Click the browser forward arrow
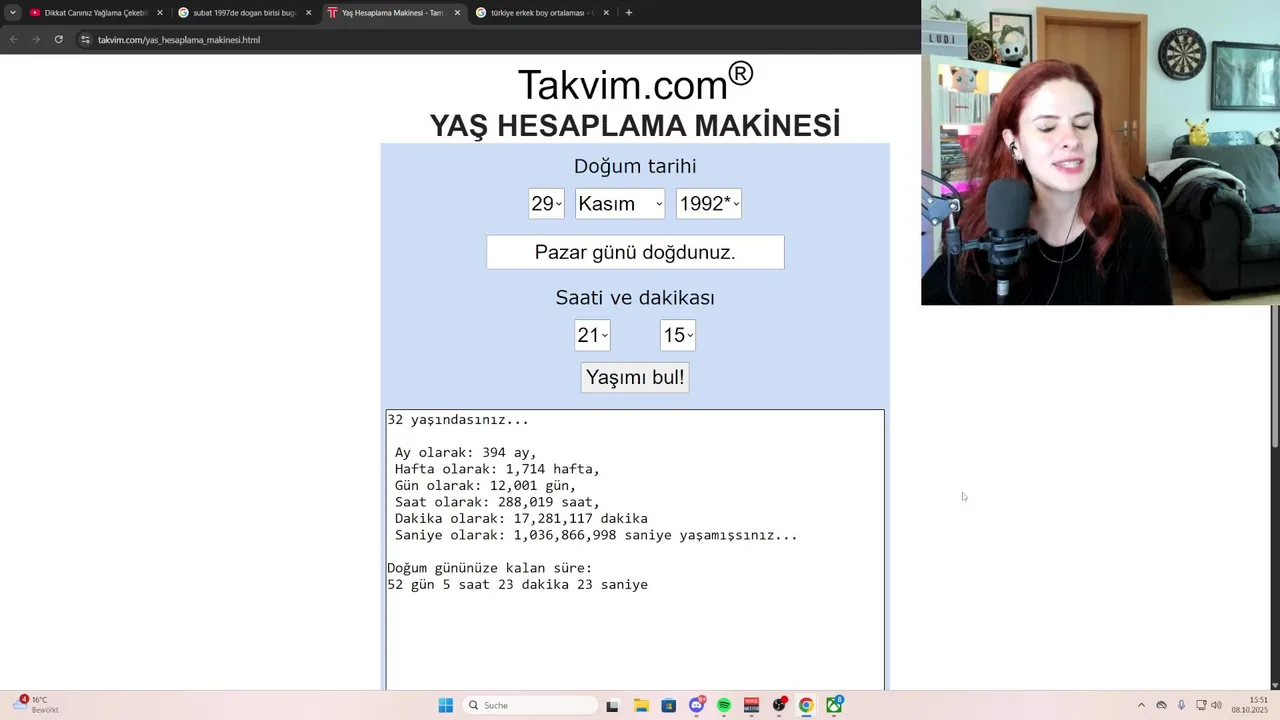This screenshot has width=1280, height=720. coord(36,39)
